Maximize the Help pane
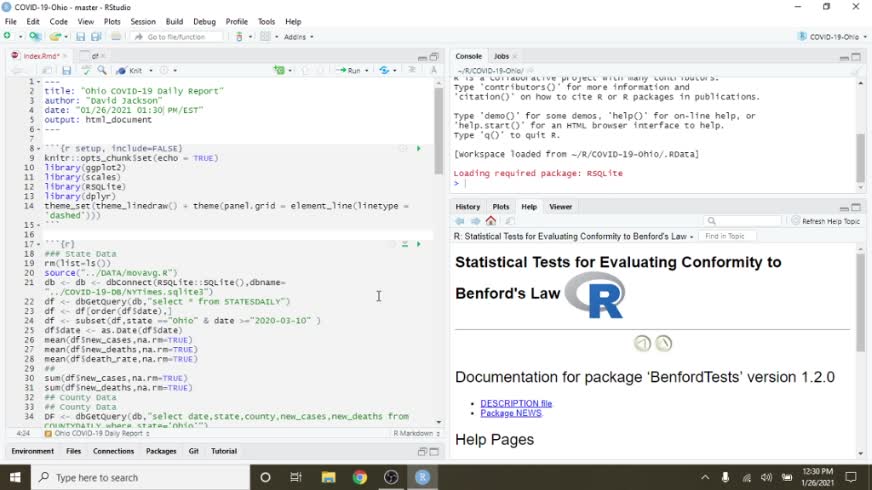 click(x=856, y=207)
